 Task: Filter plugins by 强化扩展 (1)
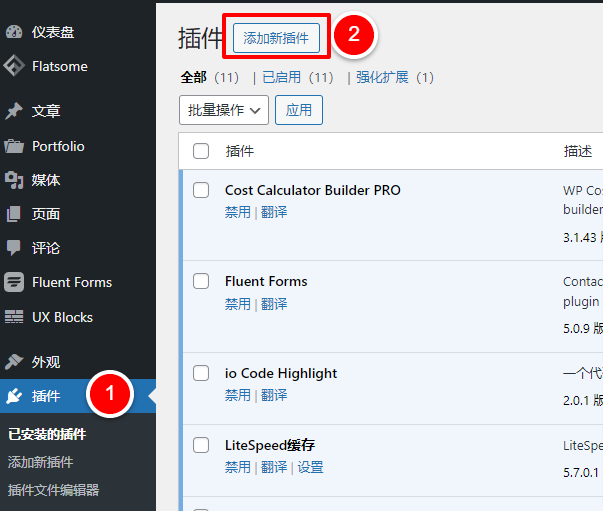395,77
